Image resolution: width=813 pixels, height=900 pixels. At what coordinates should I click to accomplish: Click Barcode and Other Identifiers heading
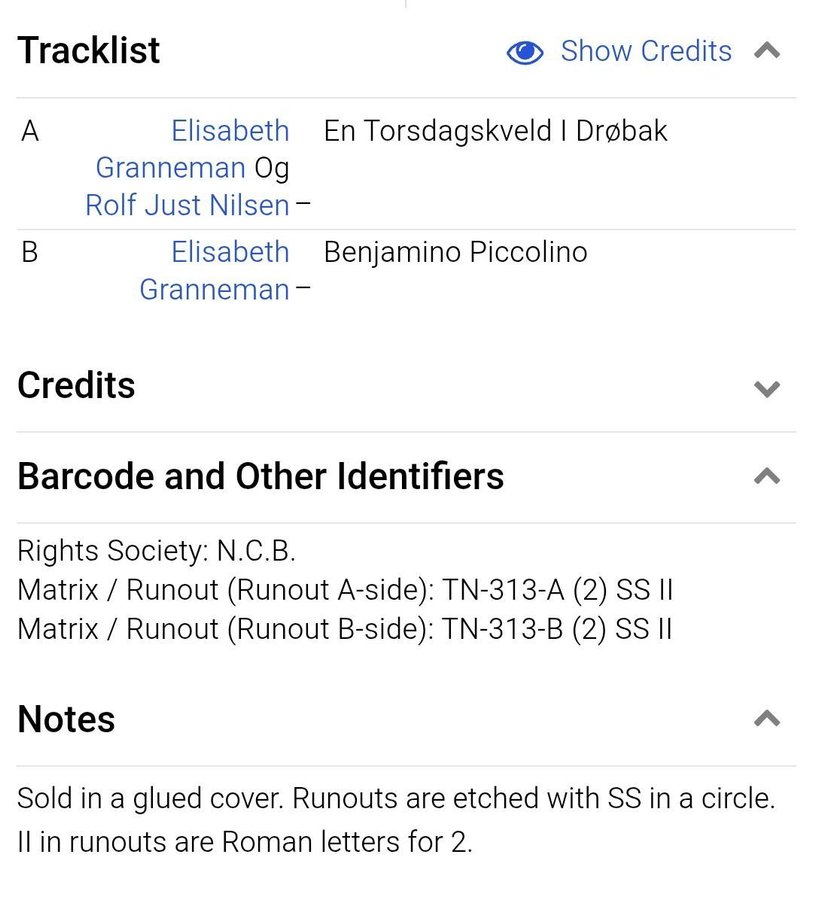point(260,476)
